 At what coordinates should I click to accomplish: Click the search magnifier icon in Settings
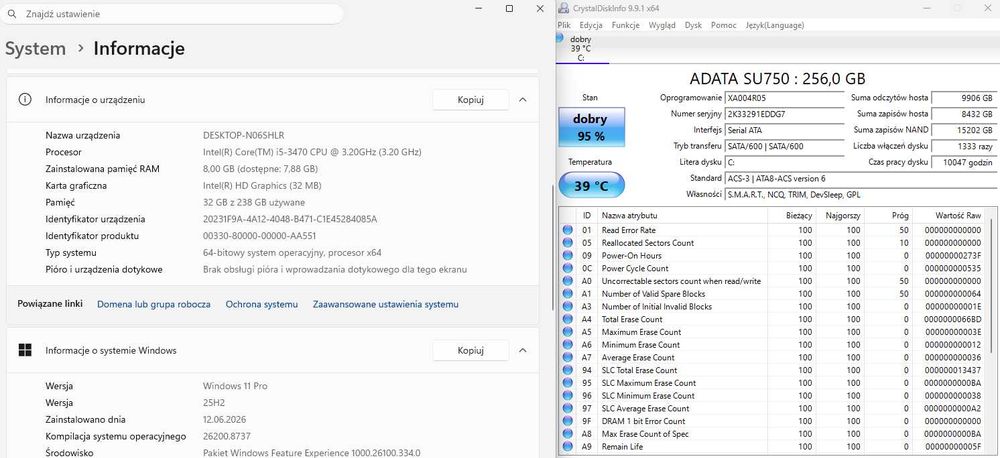click(12, 13)
